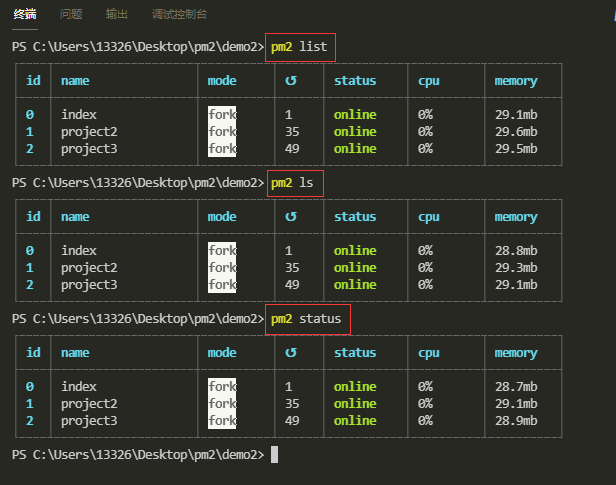The width and height of the screenshot is (616, 485).
Task: Click 'cpu' header in pm2 ls table
Action: pyautogui.click(x=429, y=217)
